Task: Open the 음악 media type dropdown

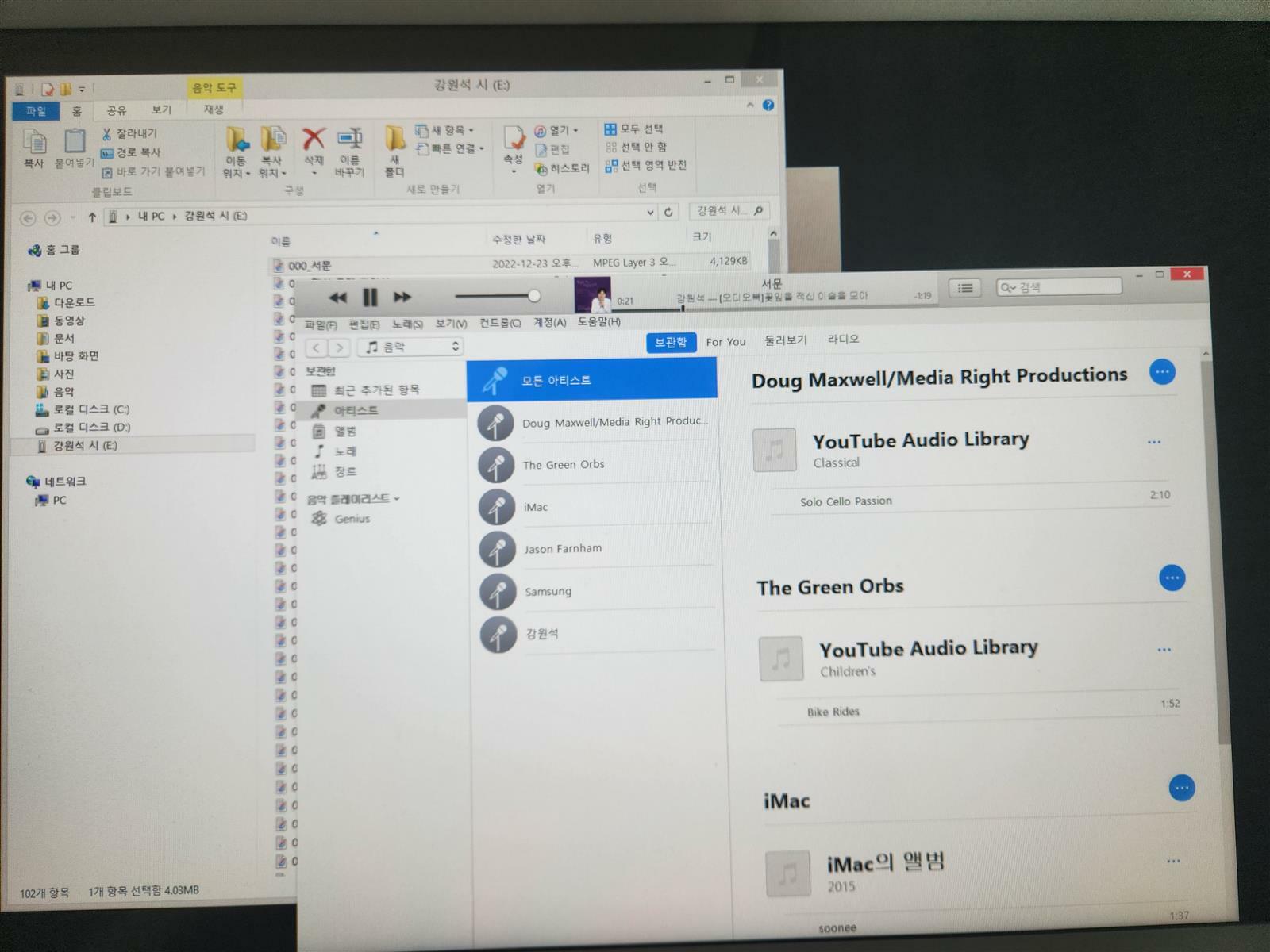Action: point(410,347)
